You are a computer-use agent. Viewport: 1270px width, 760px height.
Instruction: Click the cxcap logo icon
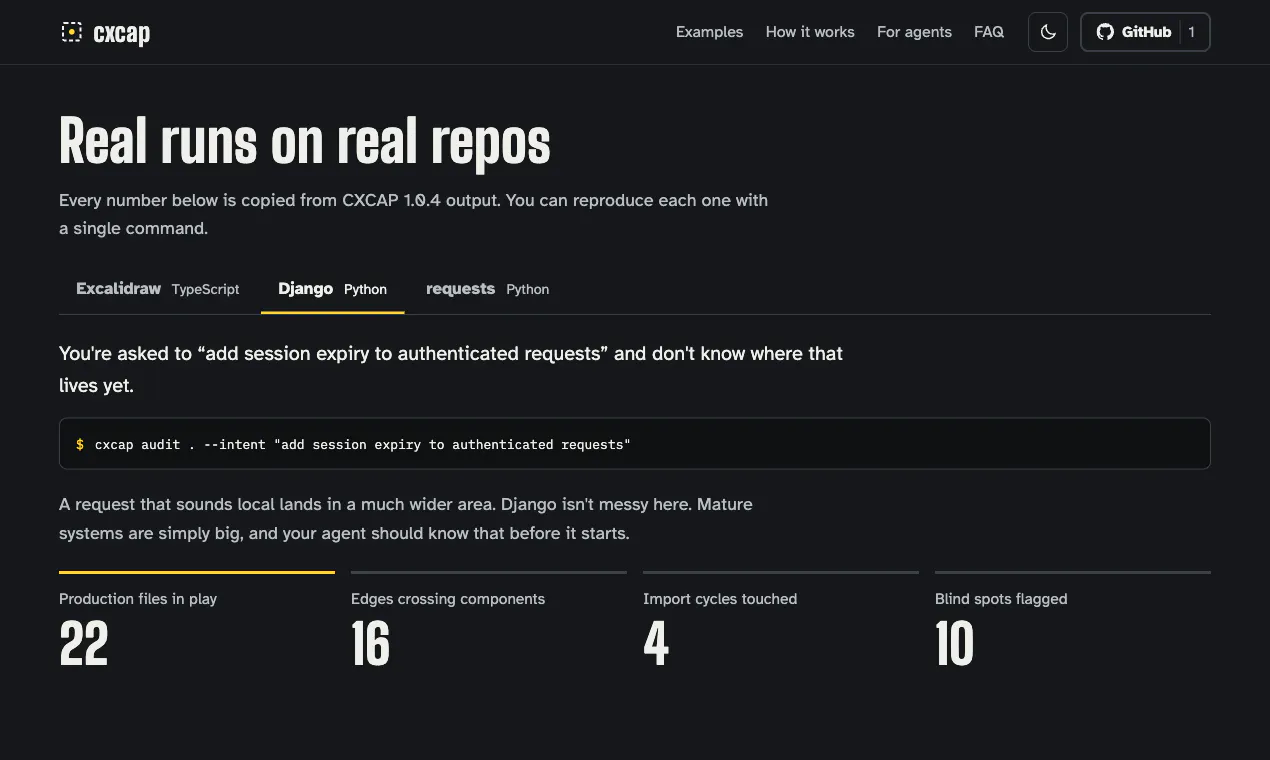[71, 32]
